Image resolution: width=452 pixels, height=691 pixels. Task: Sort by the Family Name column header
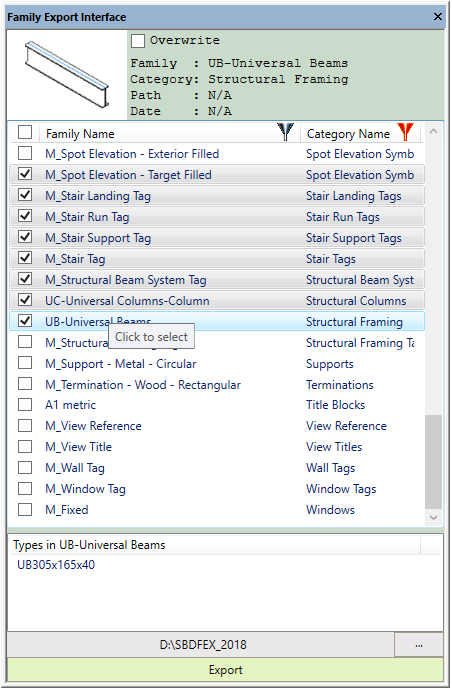[x=80, y=134]
